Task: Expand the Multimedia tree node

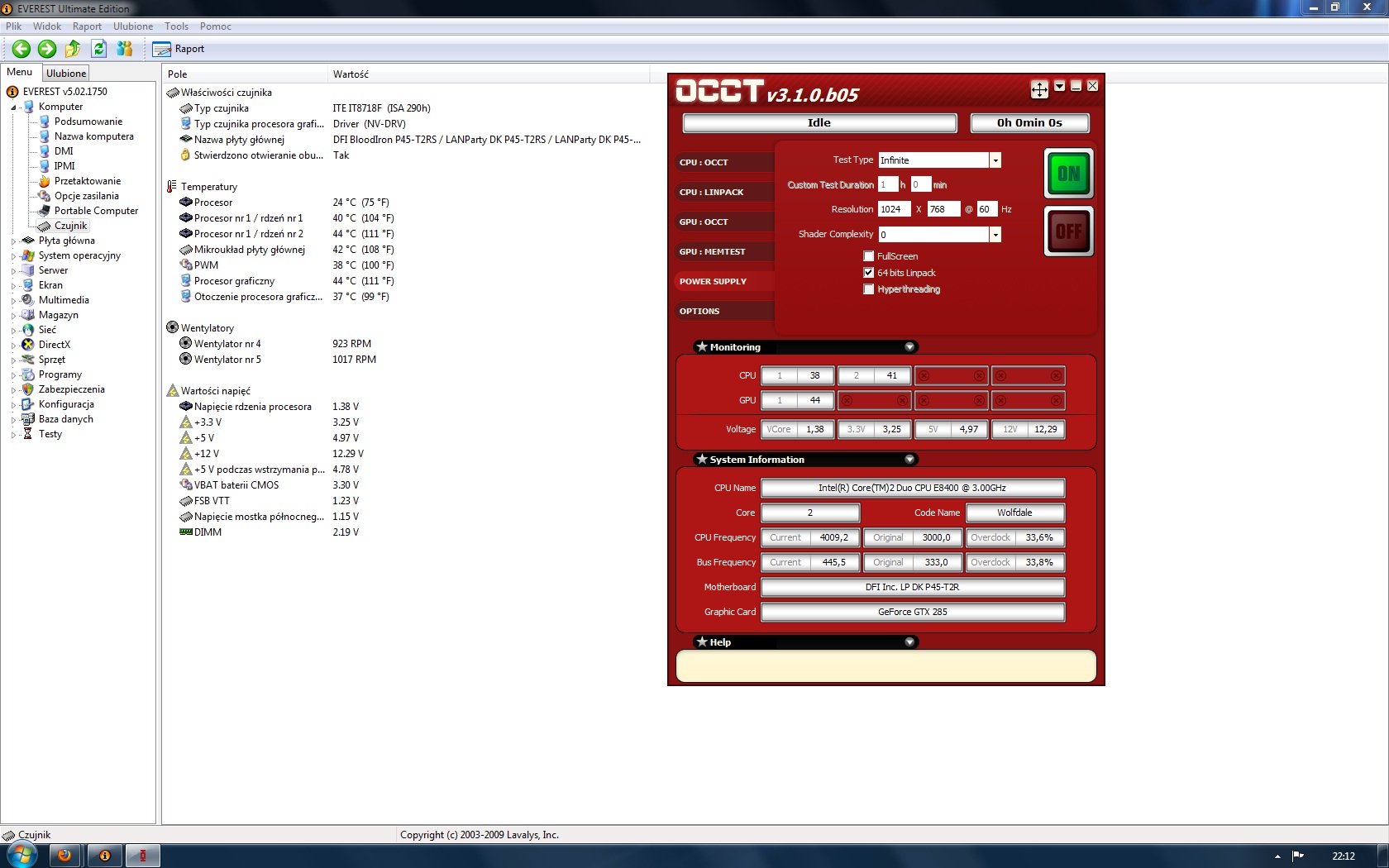Action: pyautogui.click(x=14, y=301)
